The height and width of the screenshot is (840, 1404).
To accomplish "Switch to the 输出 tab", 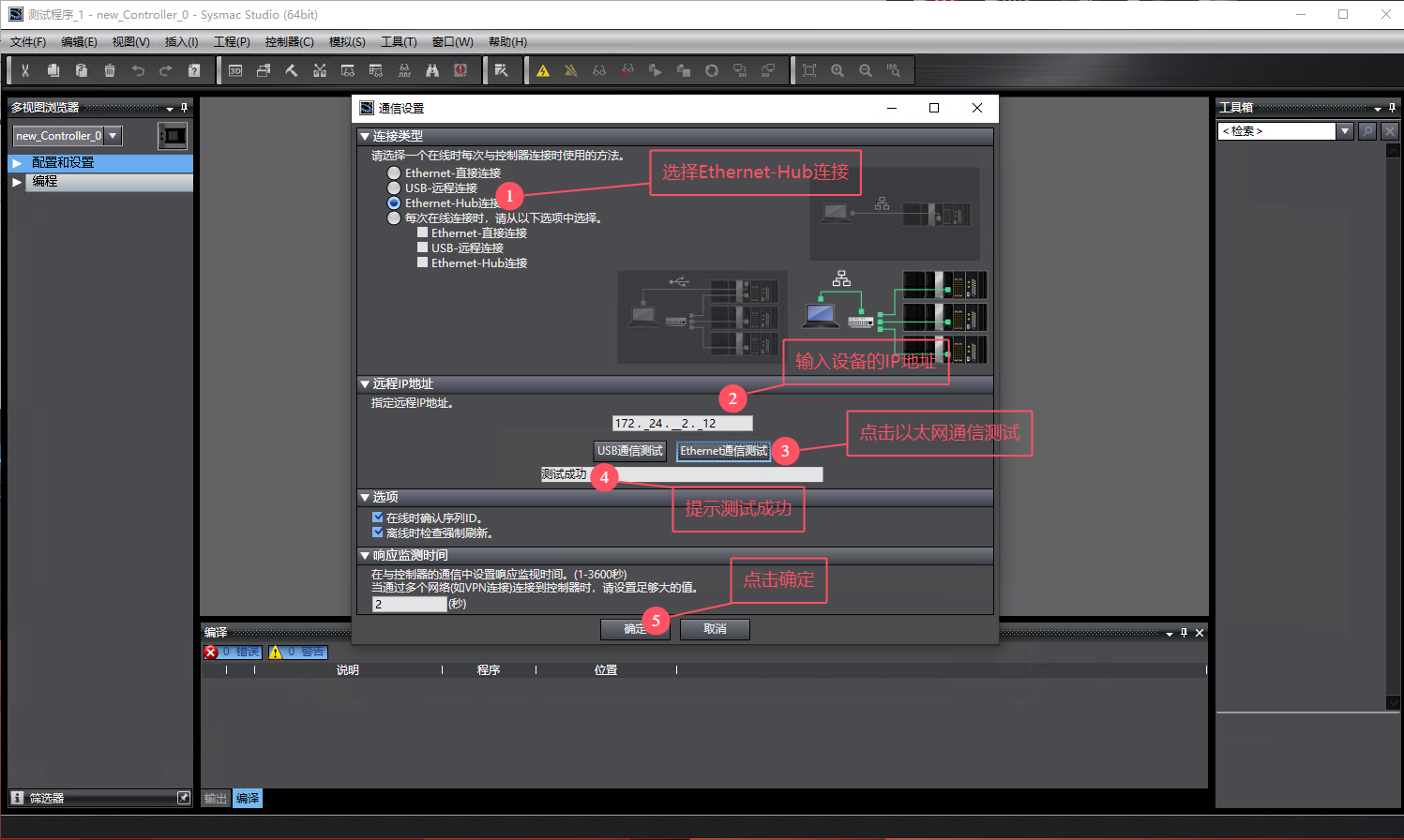I will click(216, 799).
